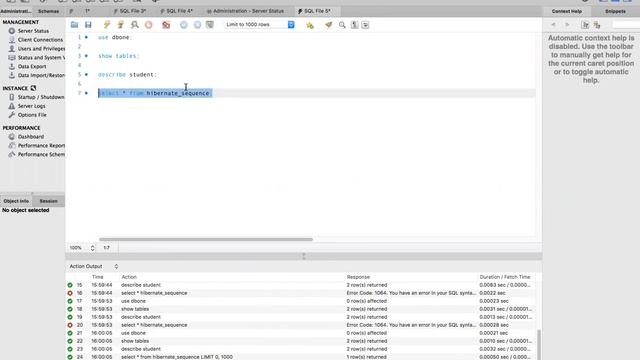640x360 pixels.
Task: Select output row 24 select LIMIT action
Action: 177,357
